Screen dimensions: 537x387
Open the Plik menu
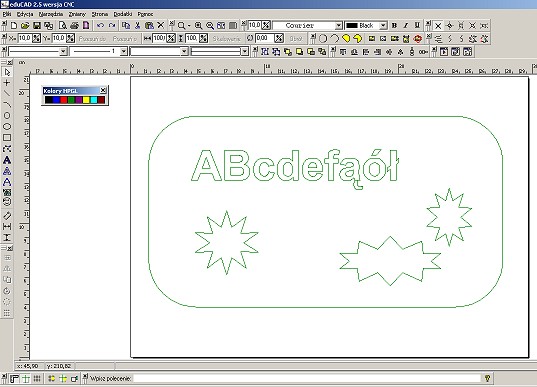(x=7, y=14)
